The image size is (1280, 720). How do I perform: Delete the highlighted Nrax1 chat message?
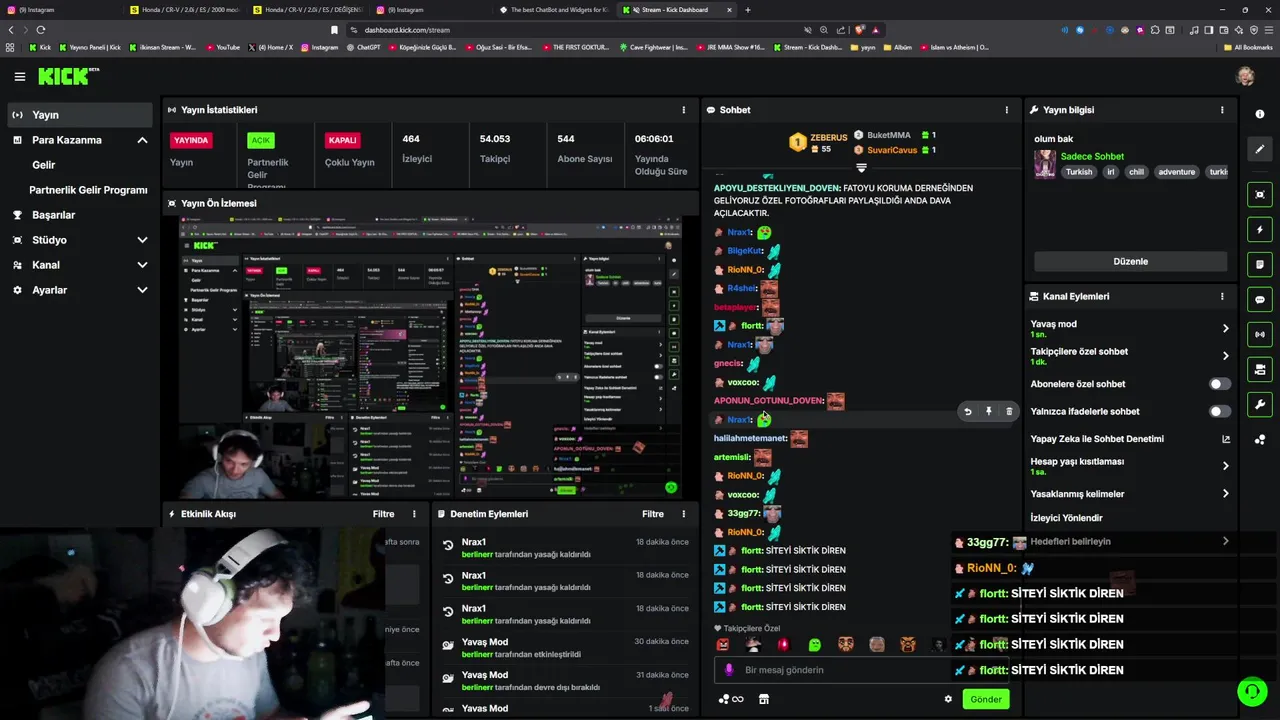pyautogui.click(x=1009, y=411)
